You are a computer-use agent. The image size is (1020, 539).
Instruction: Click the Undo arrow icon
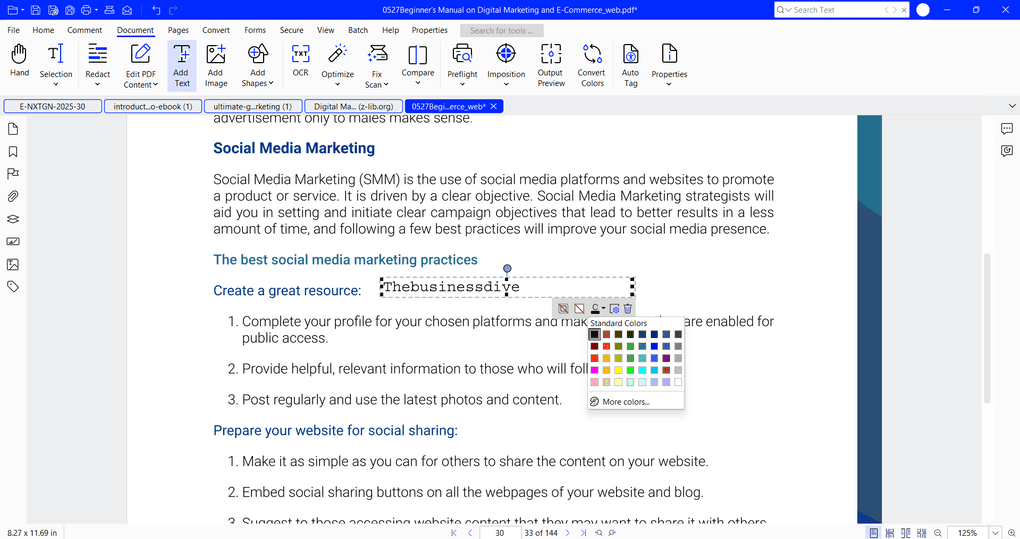(x=156, y=10)
